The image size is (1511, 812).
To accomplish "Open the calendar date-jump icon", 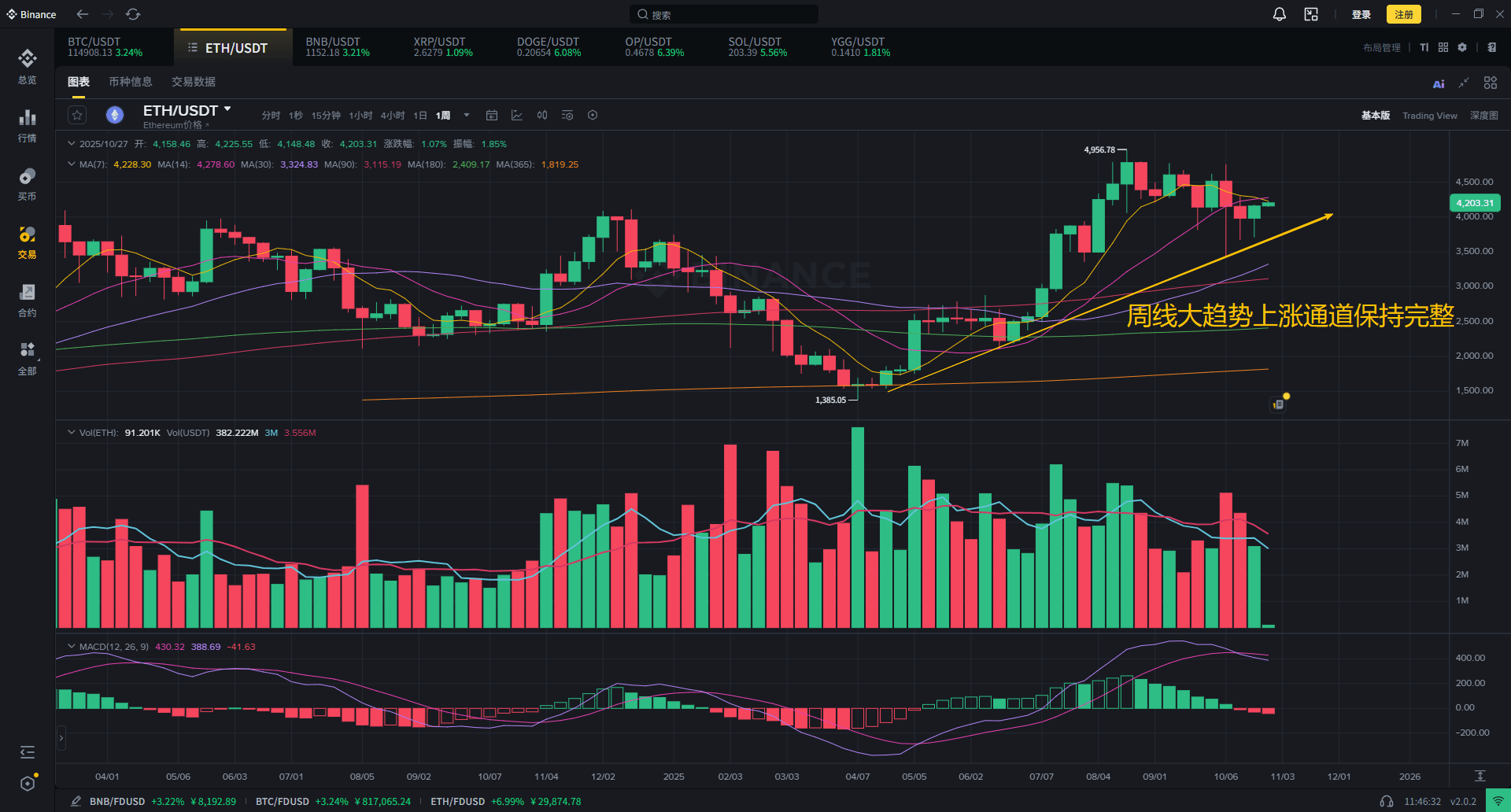I will click(x=492, y=115).
